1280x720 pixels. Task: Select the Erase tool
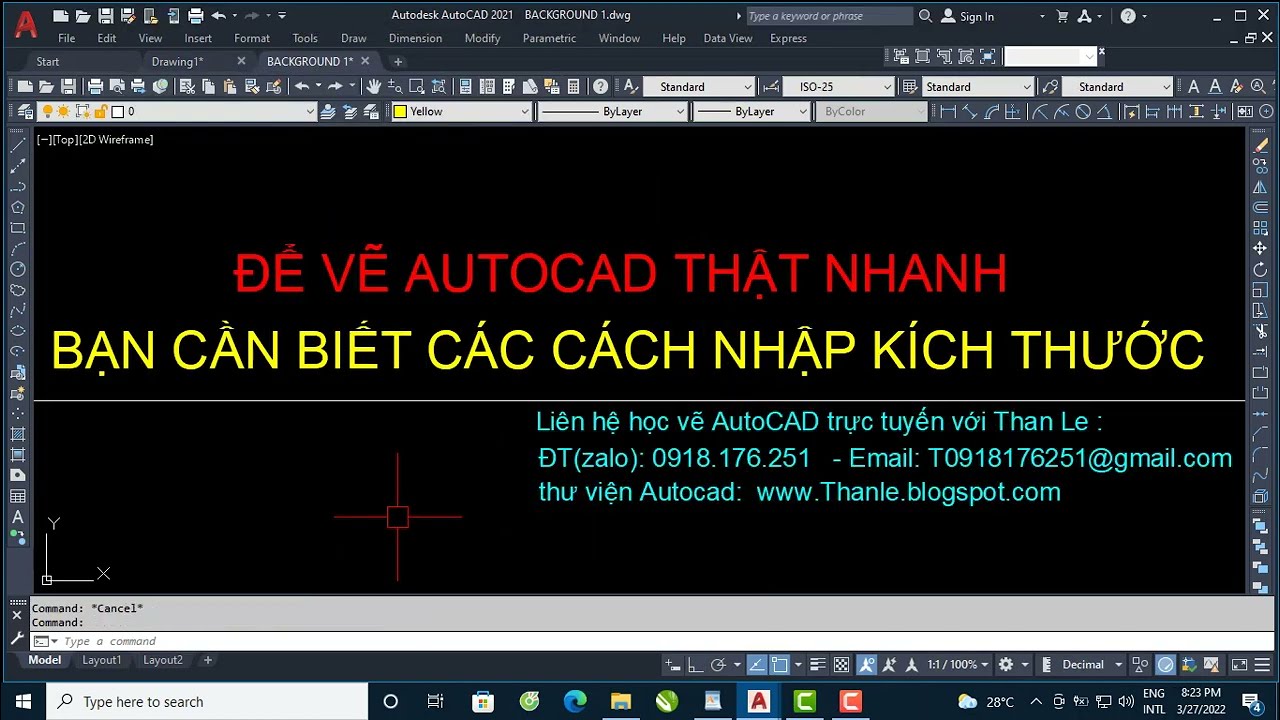point(1260,146)
